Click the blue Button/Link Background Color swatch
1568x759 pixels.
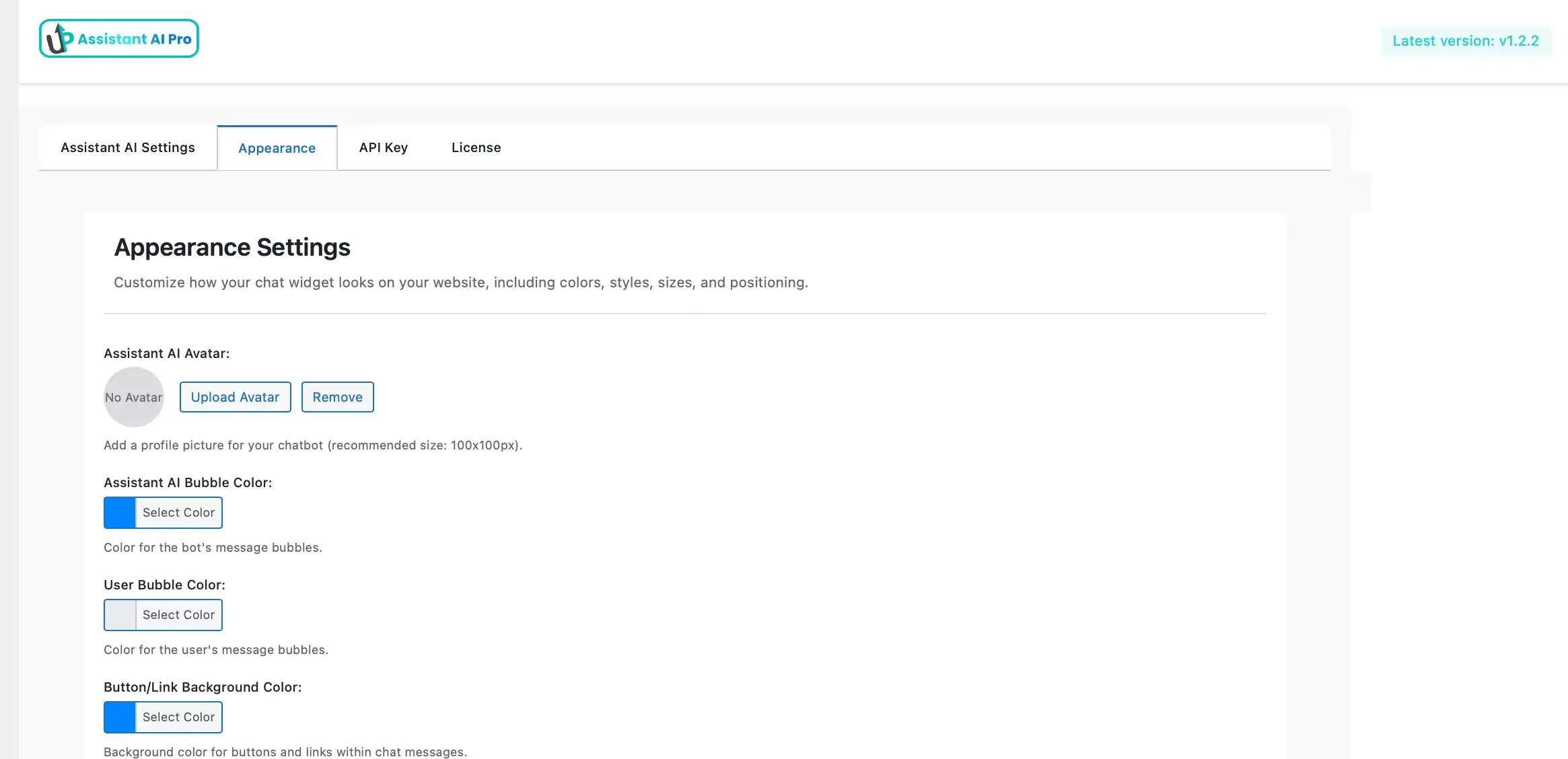pyautogui.click(x=120, y=717)
